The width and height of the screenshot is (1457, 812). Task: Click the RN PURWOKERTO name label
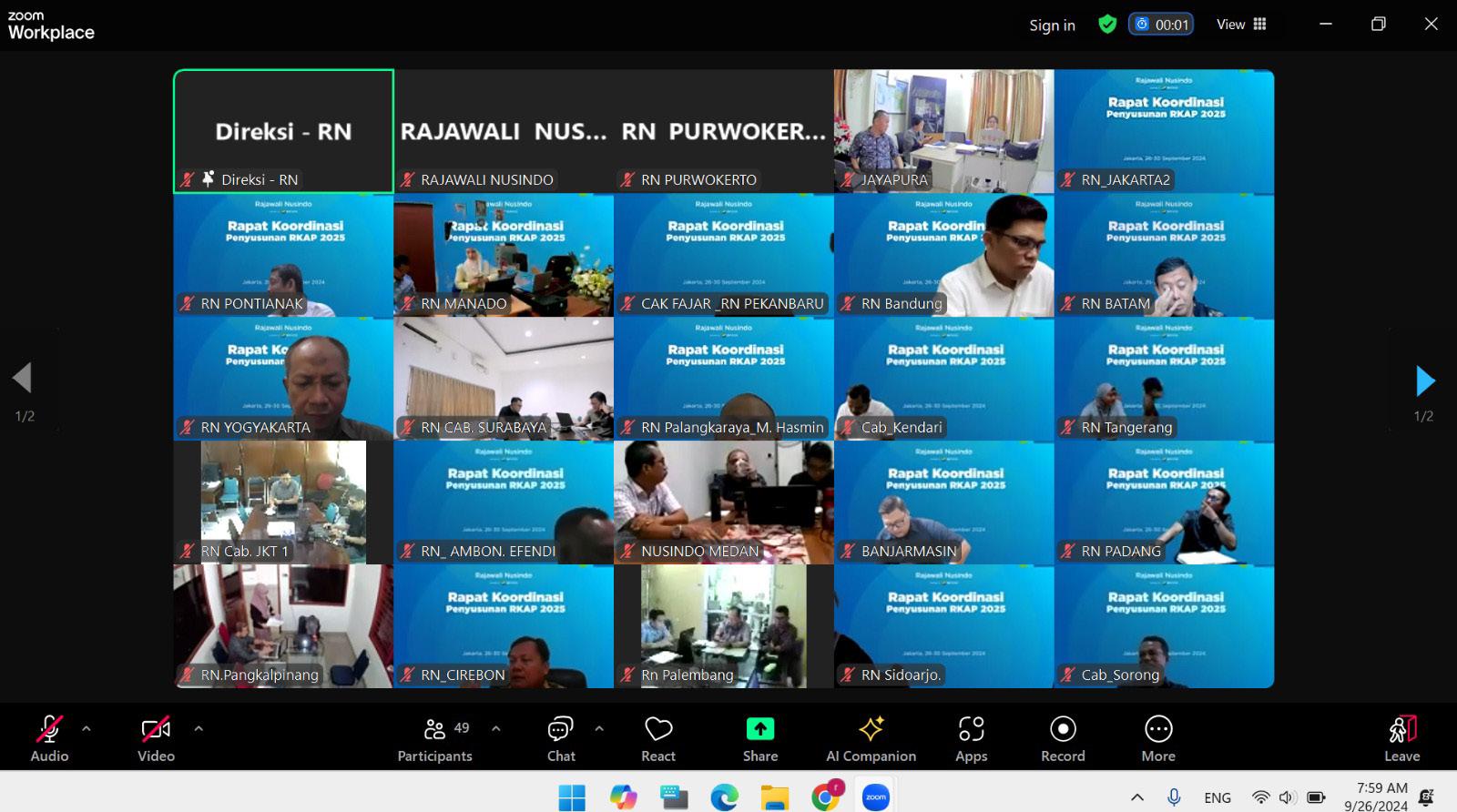click(x=698, y=180)
